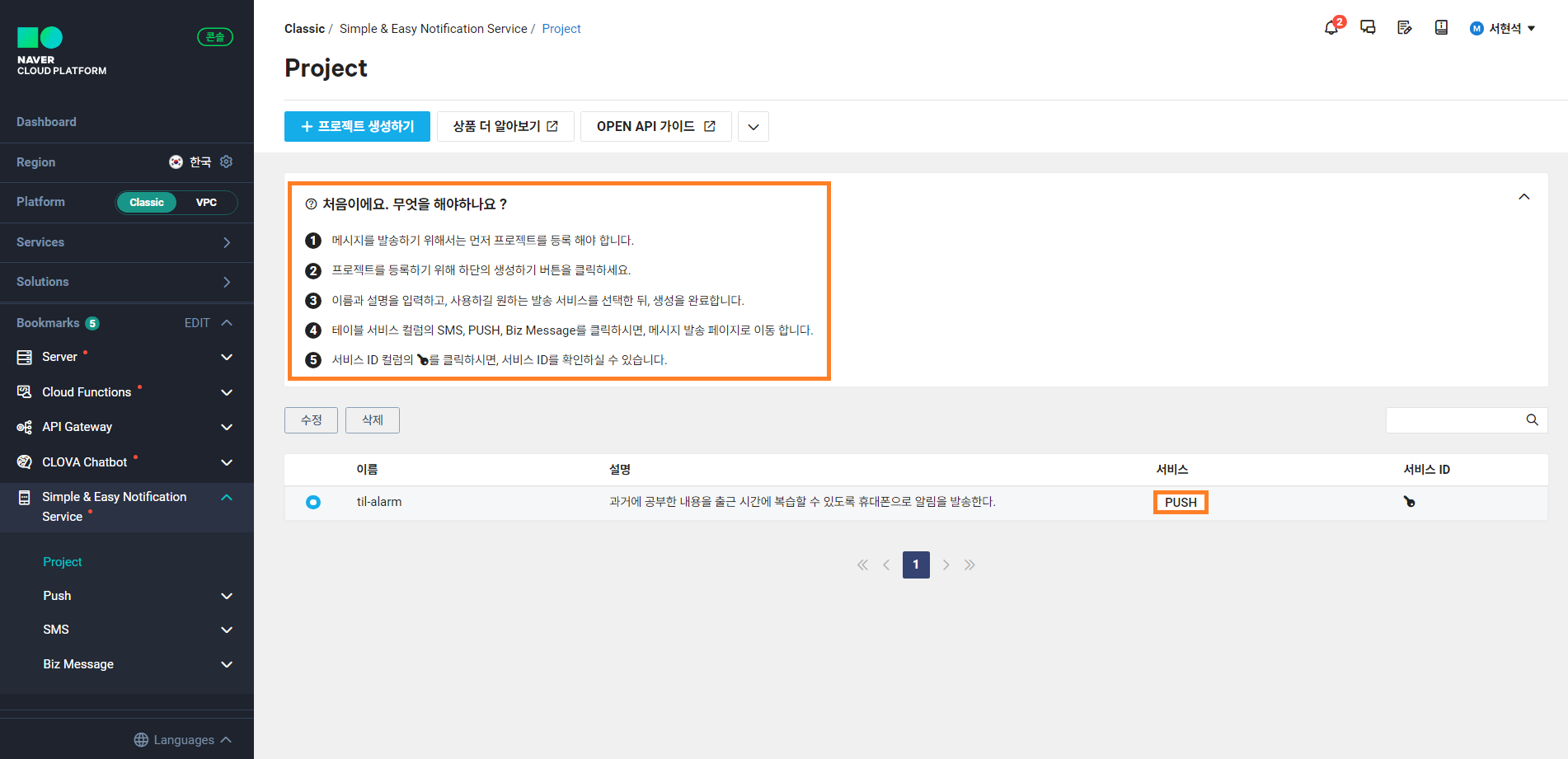Open the SMS sidebar item
The height and width of the screenshot is (759, 1568).
(56, 630)
